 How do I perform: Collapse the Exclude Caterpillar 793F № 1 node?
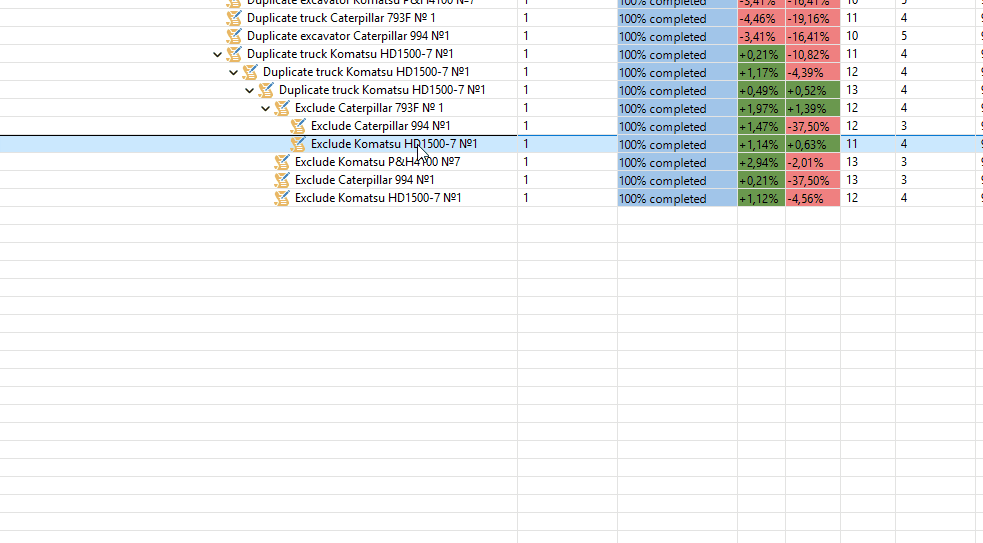point(265,108)
